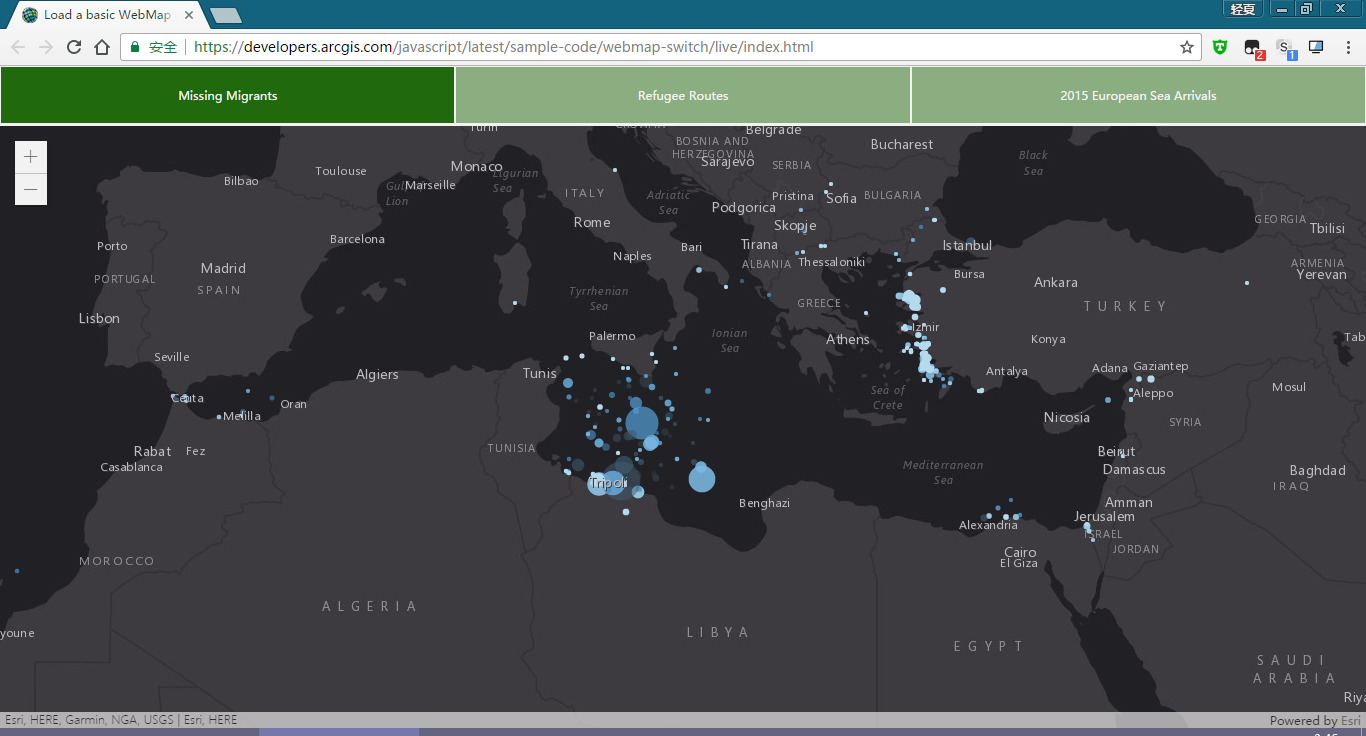Viewport: 1366px width, 736px height.
Task: Click the monitor cast extension icon
Action: [x=1316, y=47]
